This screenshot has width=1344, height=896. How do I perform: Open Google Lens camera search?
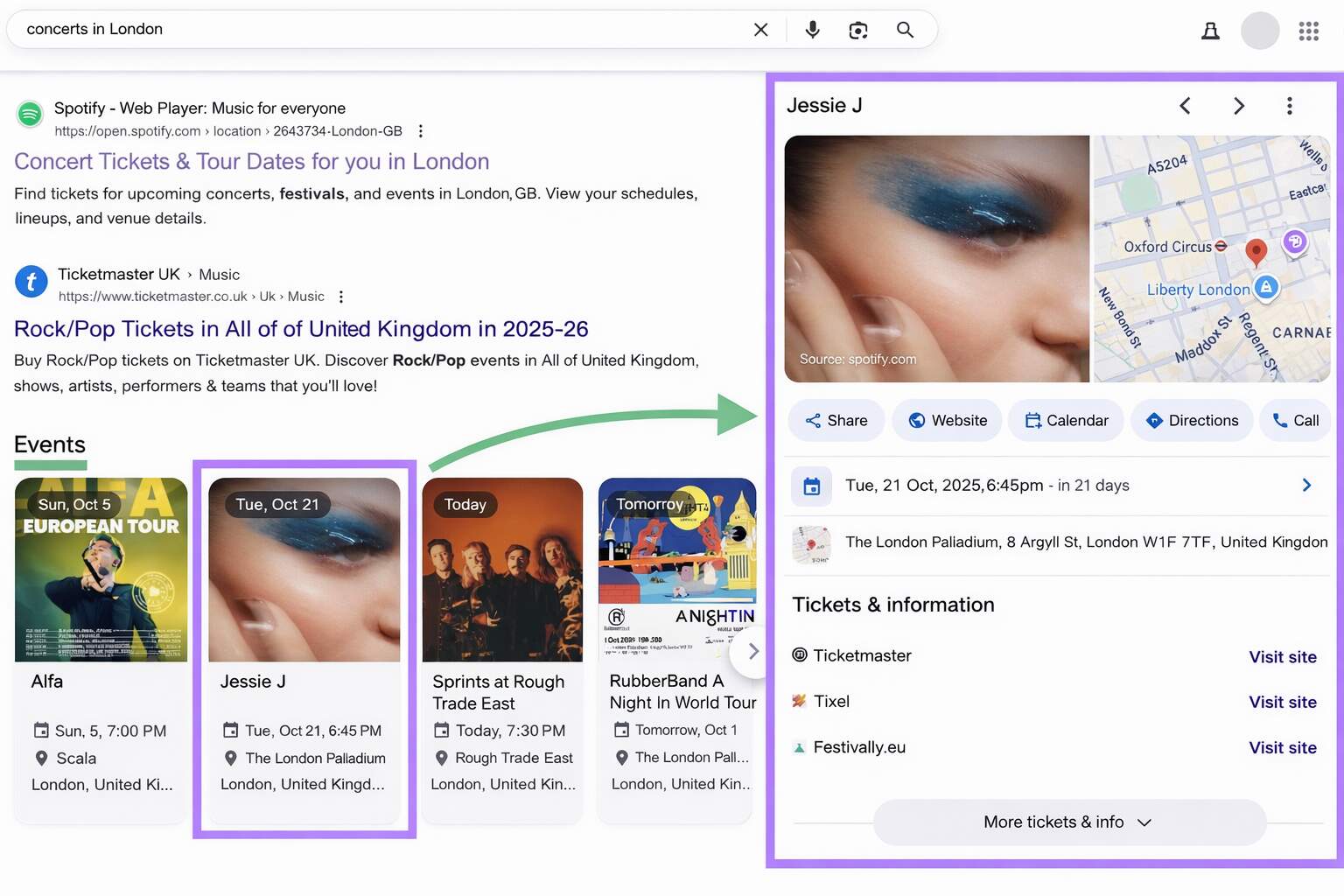pos(858,29)
